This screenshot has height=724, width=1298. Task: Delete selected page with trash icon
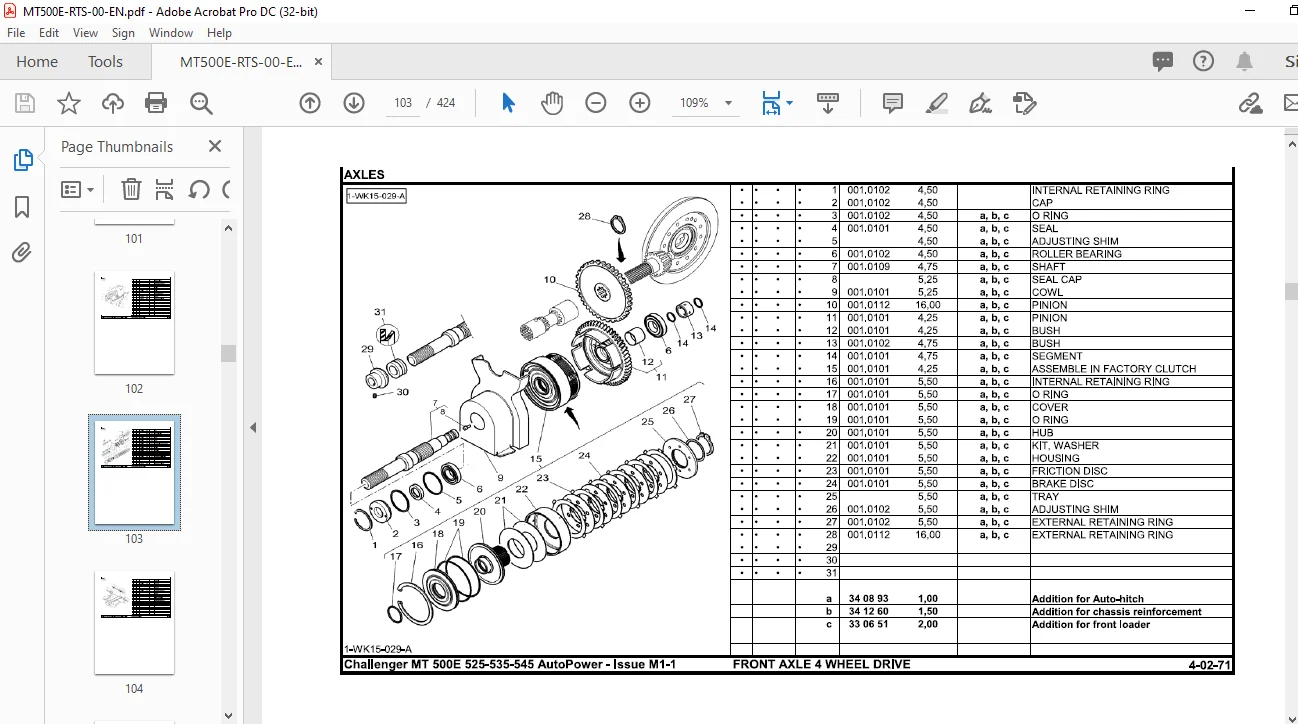(x=131, y=189)
